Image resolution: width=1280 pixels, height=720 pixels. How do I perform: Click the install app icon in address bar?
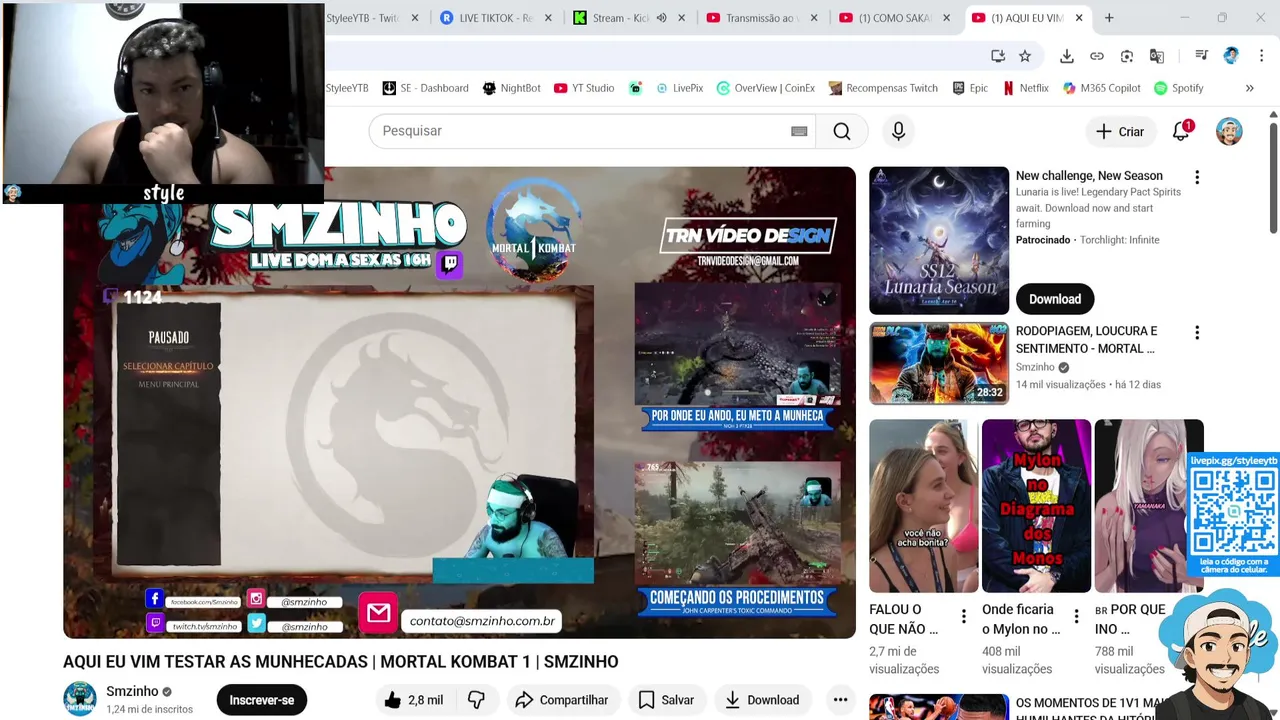(998, 56)
